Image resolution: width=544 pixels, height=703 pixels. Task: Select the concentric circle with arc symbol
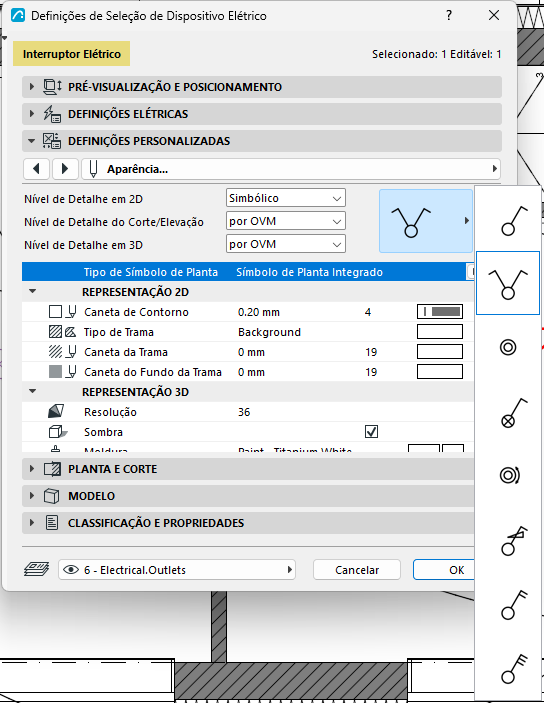[508, 475]
